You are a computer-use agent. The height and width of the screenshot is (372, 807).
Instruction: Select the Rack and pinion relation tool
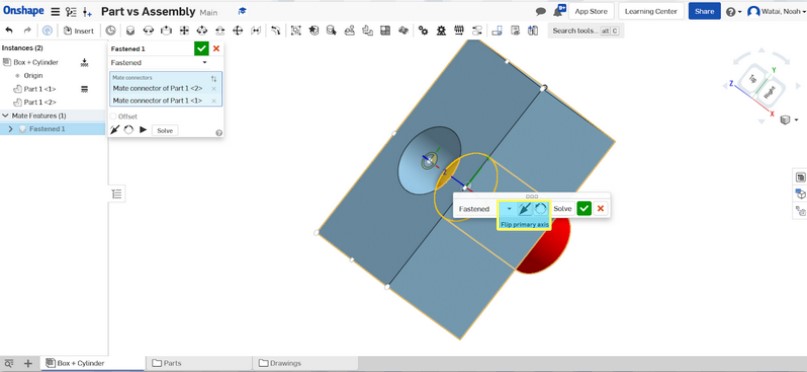[441, 30]
